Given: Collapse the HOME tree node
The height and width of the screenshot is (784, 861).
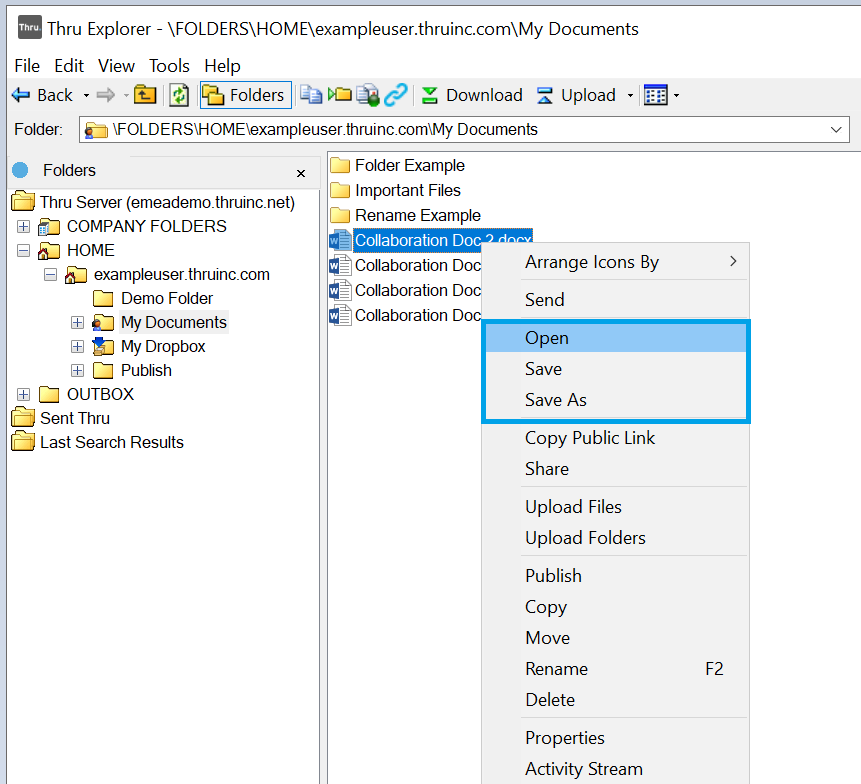Looking at the screenshot, I should coord(24,250).
